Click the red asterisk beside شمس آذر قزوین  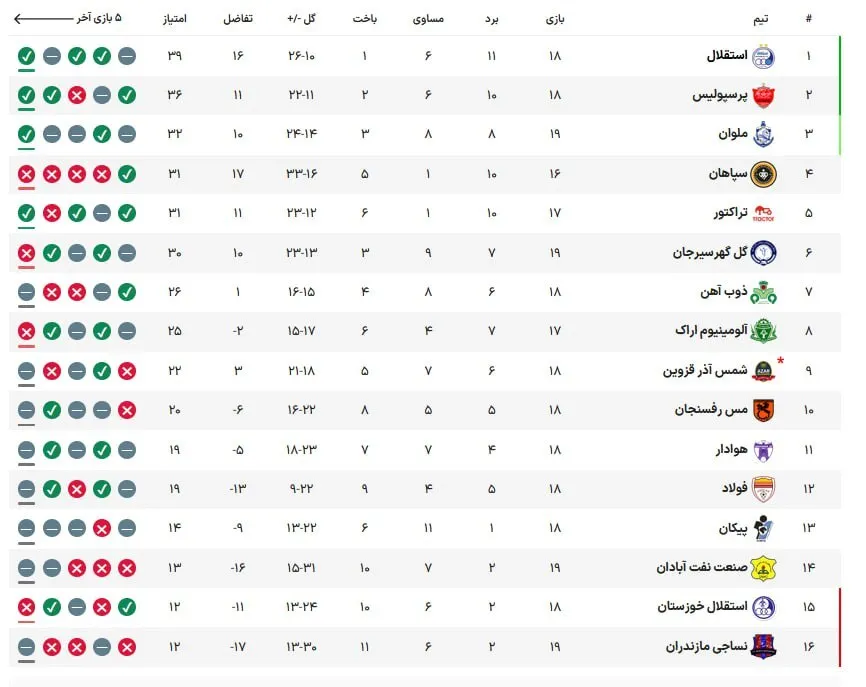pos(780,361)
